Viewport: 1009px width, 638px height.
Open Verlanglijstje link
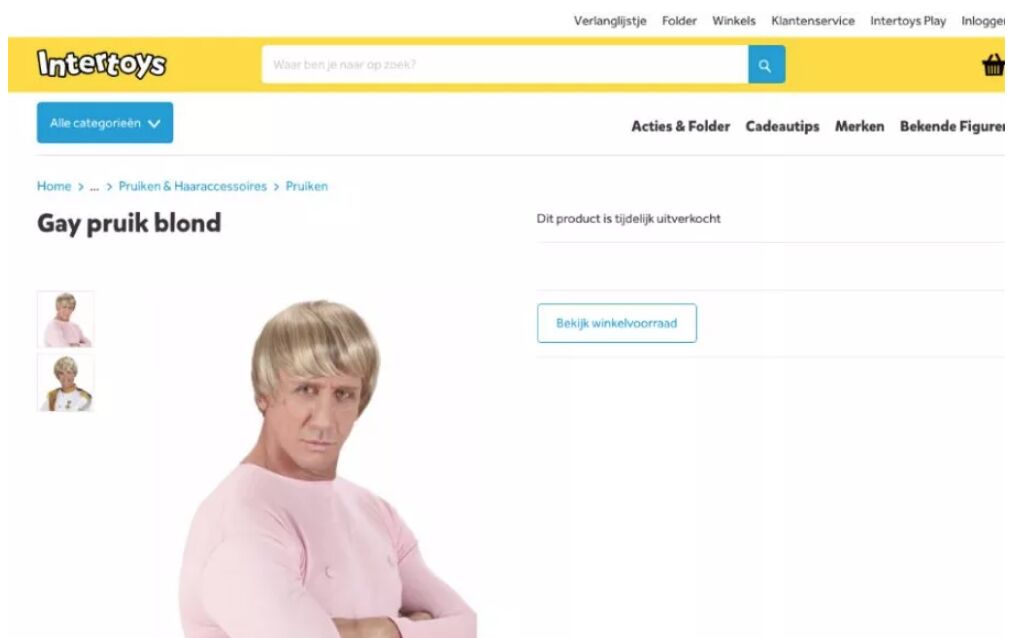pyautogui.click(x=610, y=21)
